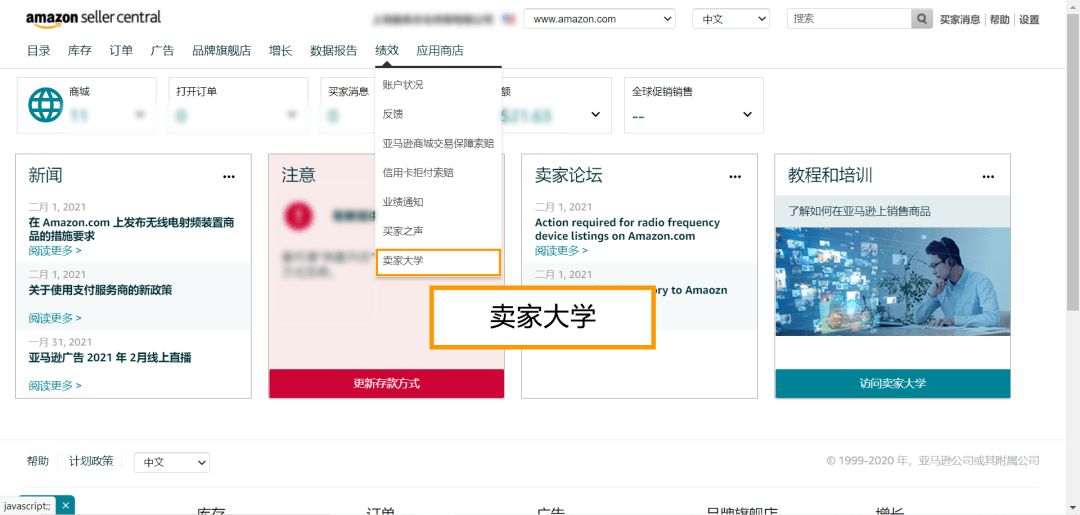Close the javascript status bar with X

tap(65, 505)
